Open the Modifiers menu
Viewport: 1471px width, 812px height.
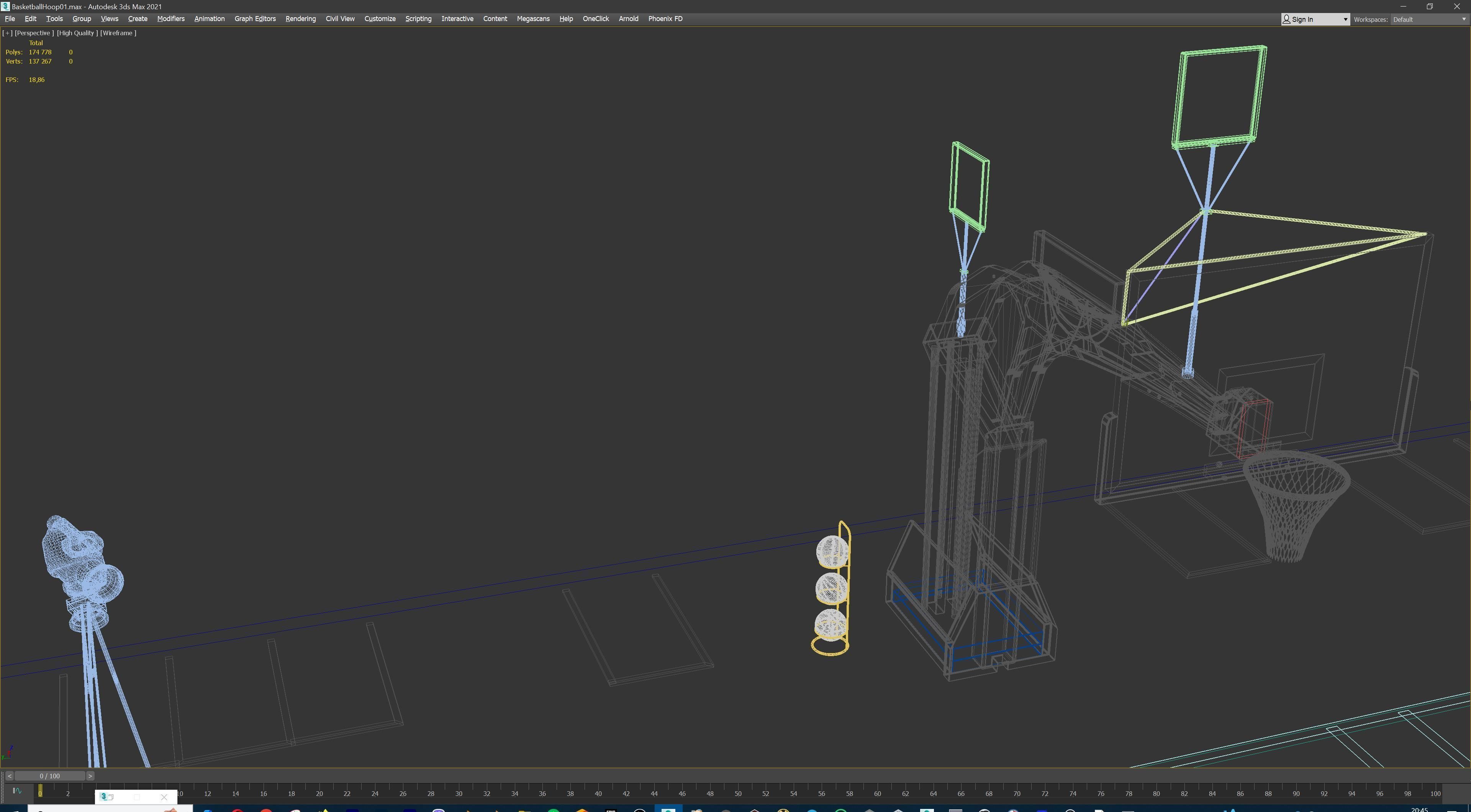pos(171,19)
